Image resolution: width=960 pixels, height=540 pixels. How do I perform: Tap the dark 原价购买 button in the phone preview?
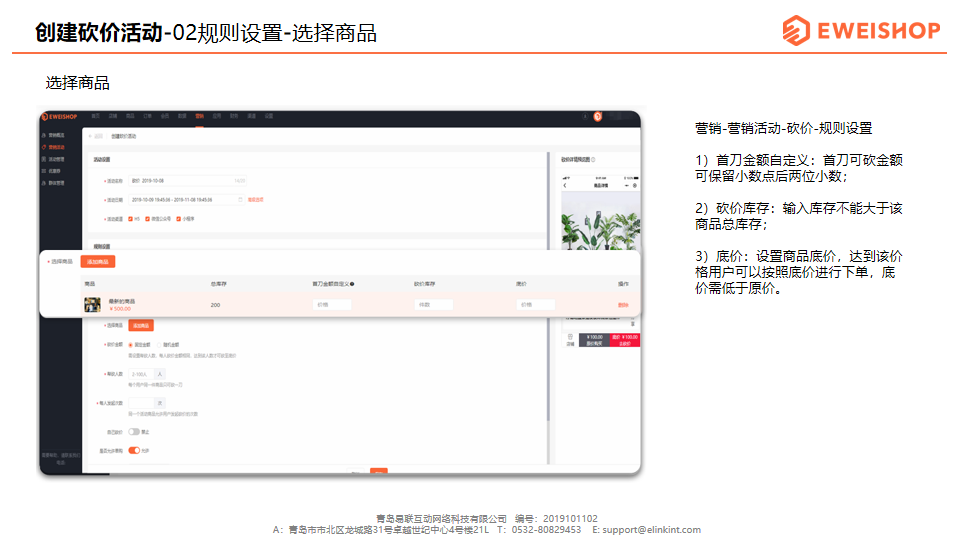(594, 340)
